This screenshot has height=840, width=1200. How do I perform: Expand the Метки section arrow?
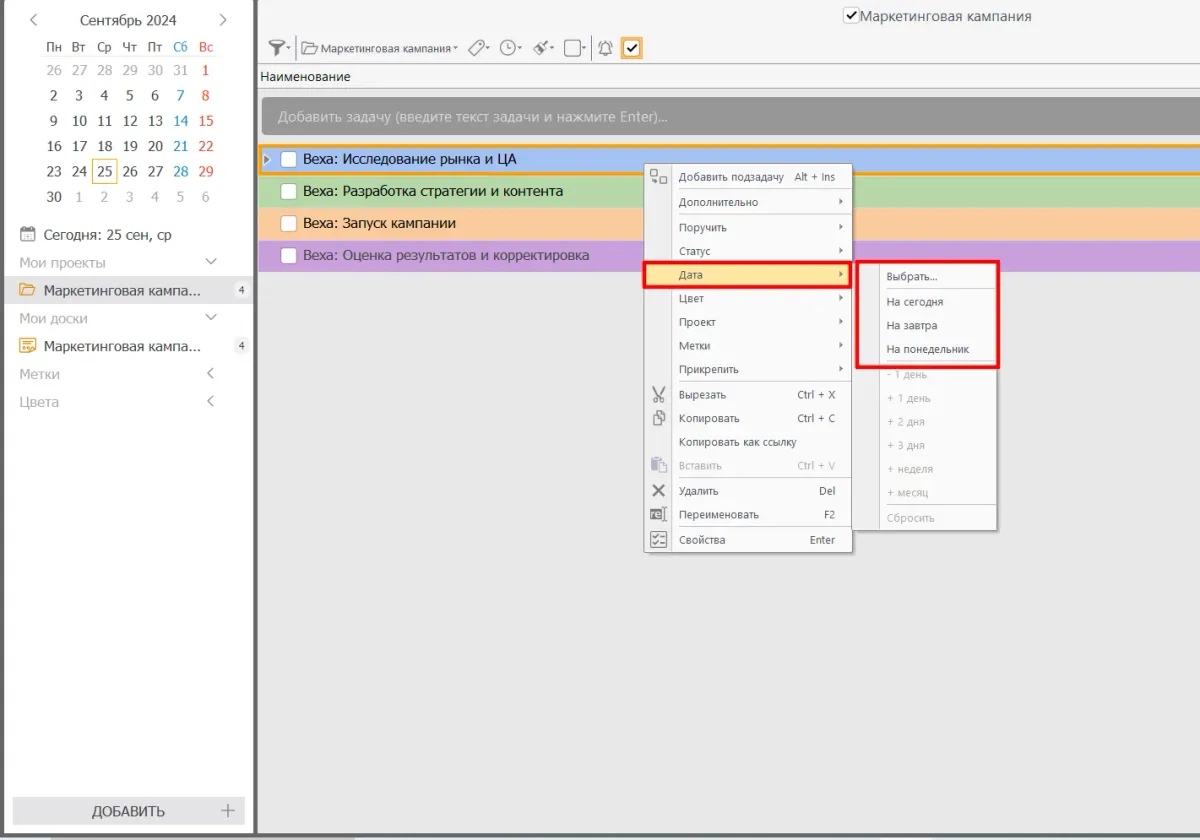point(211,374)
